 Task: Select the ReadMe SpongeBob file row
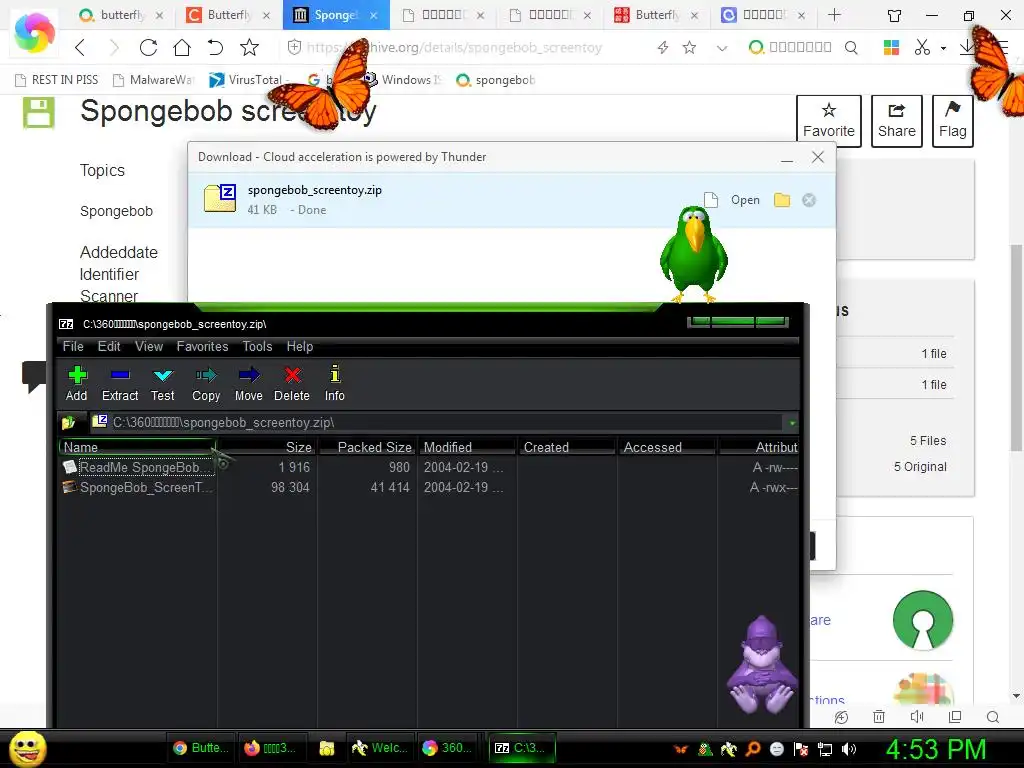coord(430,467)
